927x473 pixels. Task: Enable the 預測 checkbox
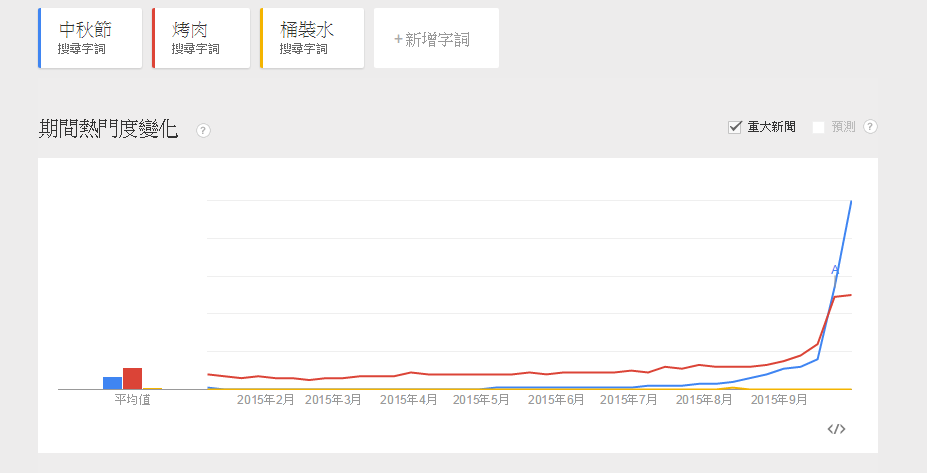point(818,127)
